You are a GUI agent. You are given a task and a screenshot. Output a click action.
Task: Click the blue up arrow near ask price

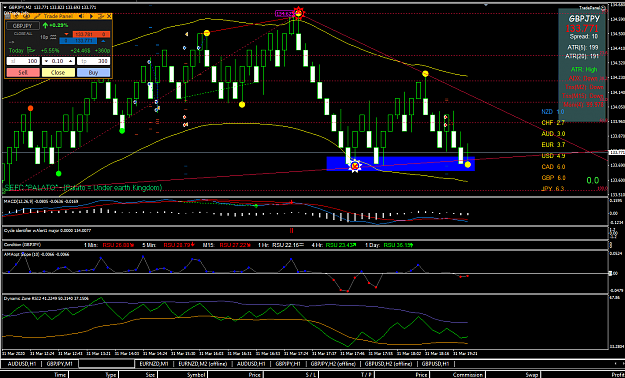(103, 41)
